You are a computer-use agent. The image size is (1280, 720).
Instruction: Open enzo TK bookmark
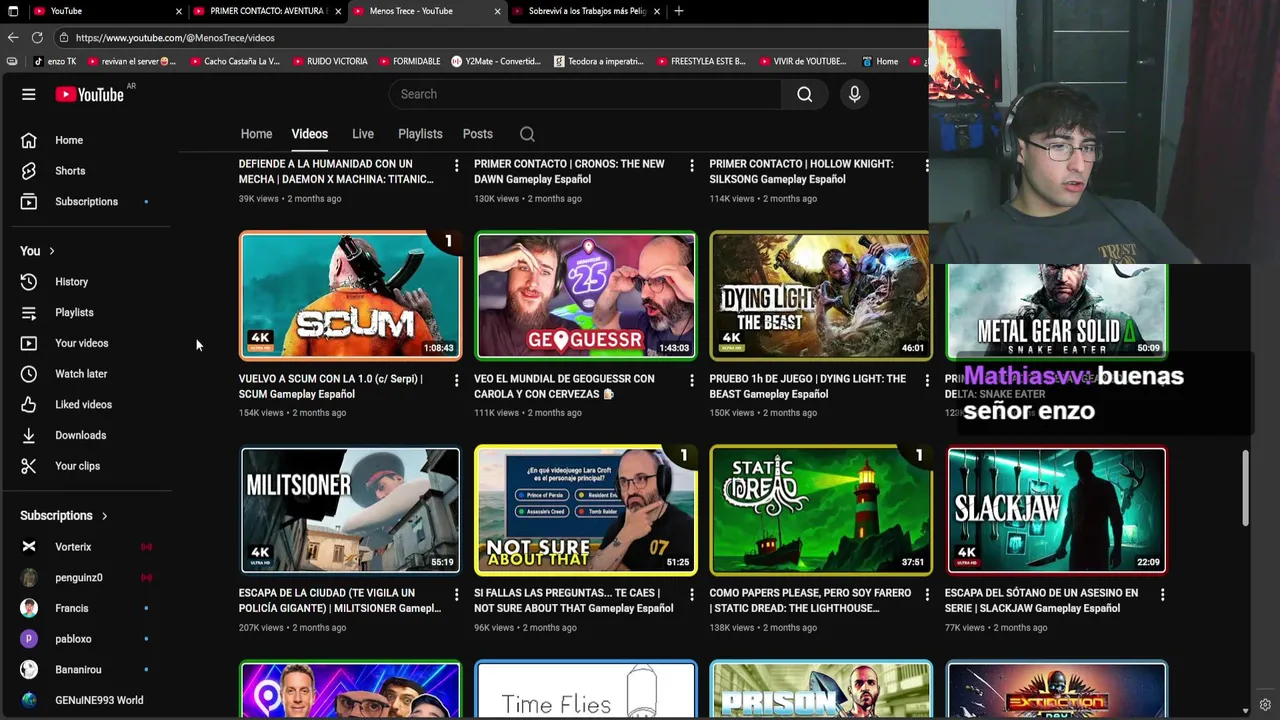54,61
